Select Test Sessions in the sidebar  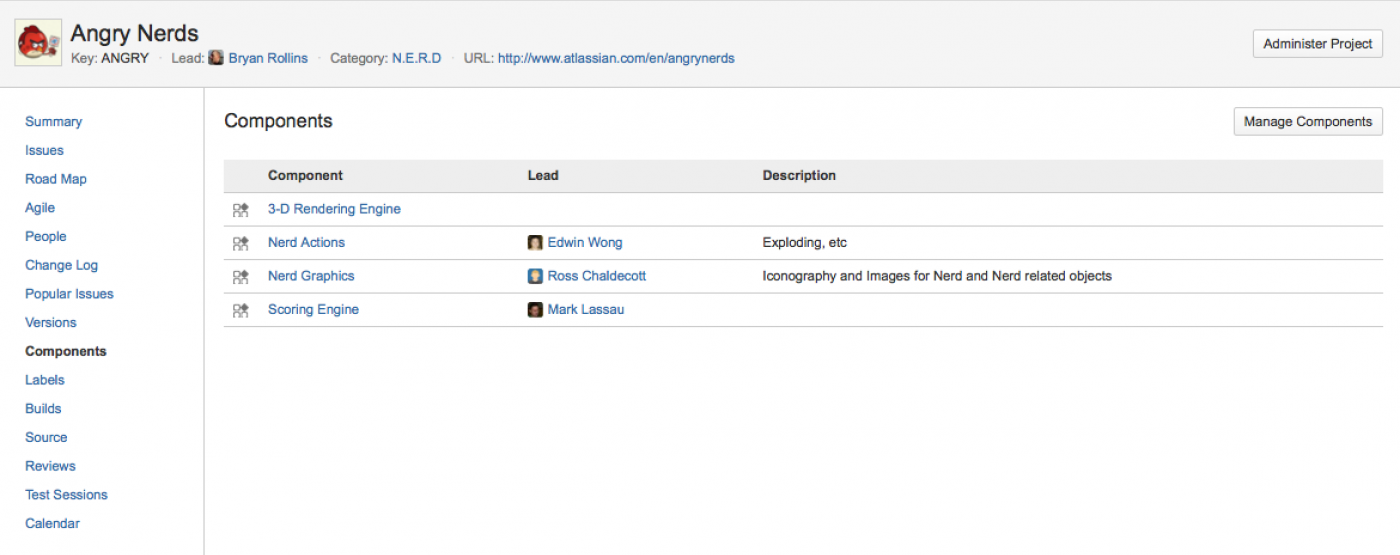(x=66, y=495)
